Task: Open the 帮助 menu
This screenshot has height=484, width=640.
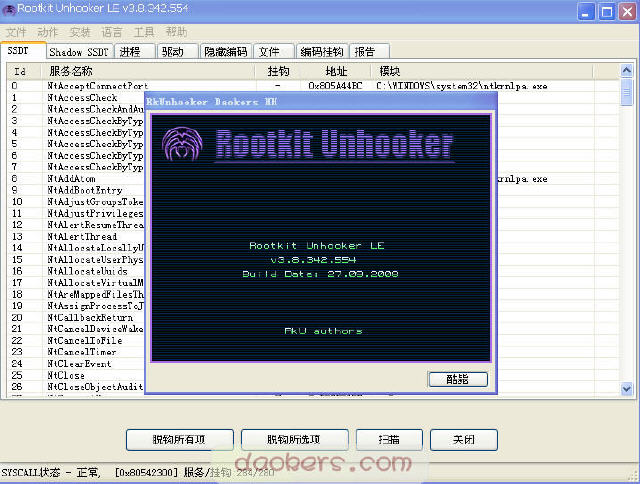Action: [176, 32]
